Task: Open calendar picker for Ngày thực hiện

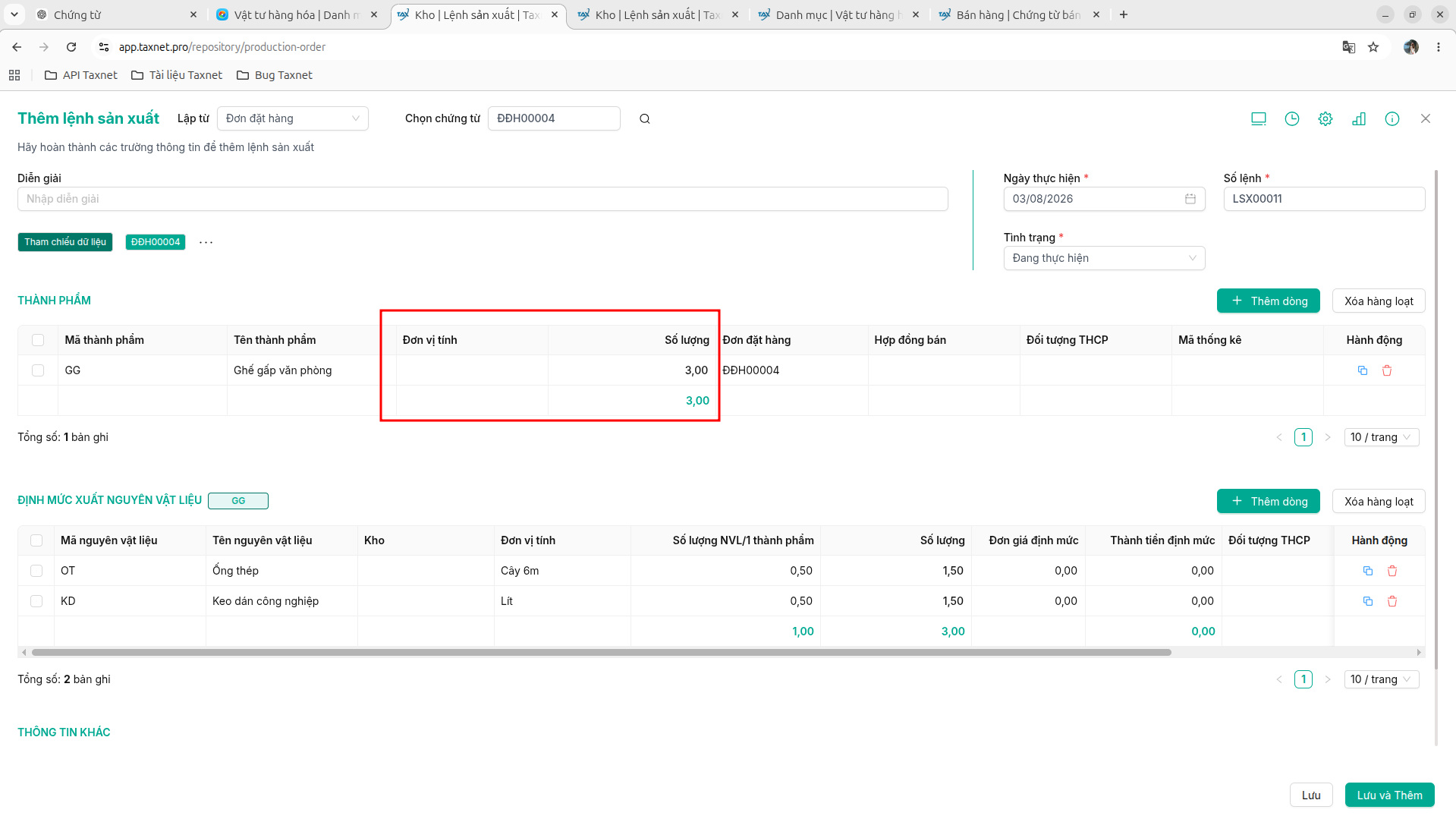Action: pyautogui.click(x=1190, y=199)
